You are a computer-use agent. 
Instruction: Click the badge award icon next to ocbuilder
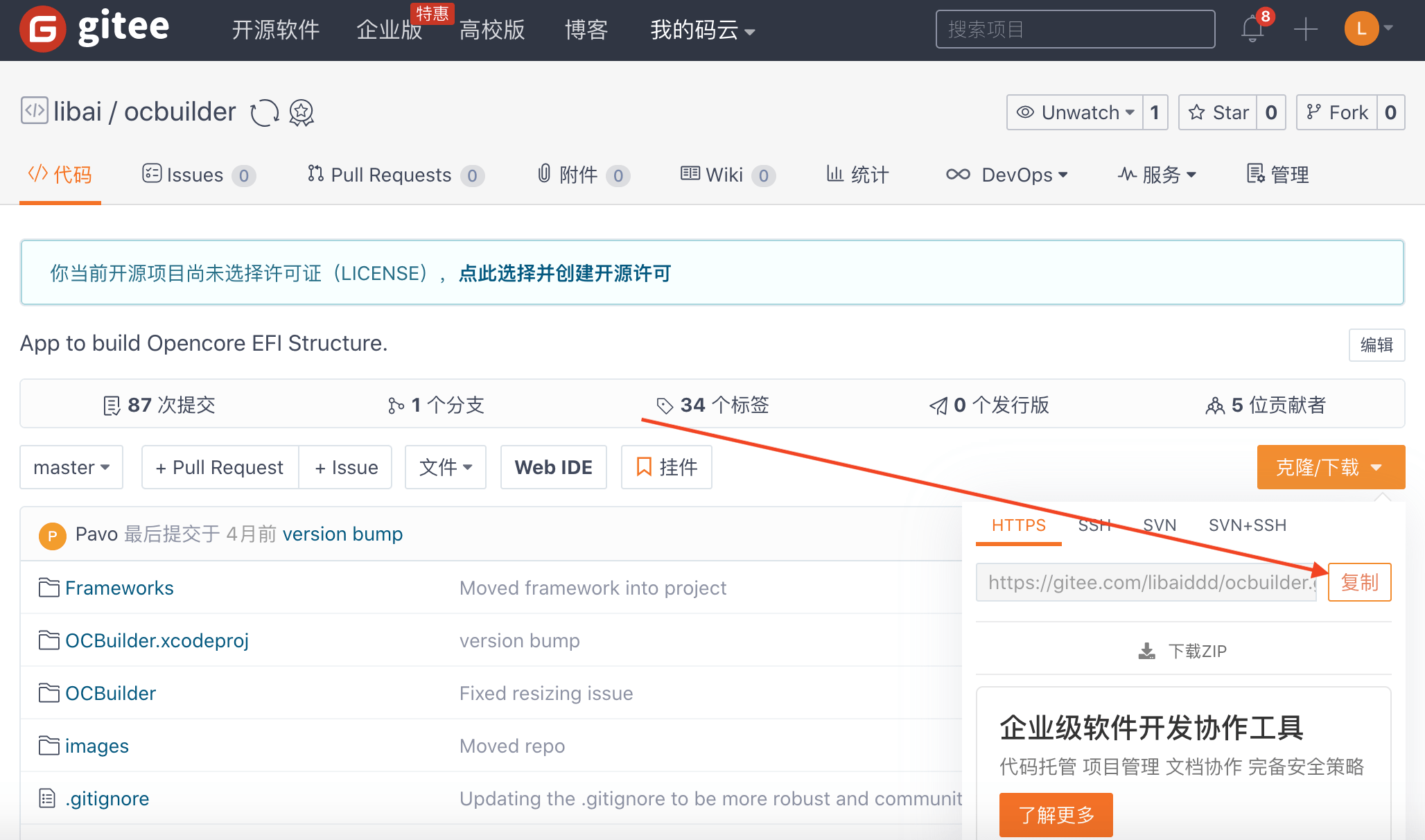[301, 112]
